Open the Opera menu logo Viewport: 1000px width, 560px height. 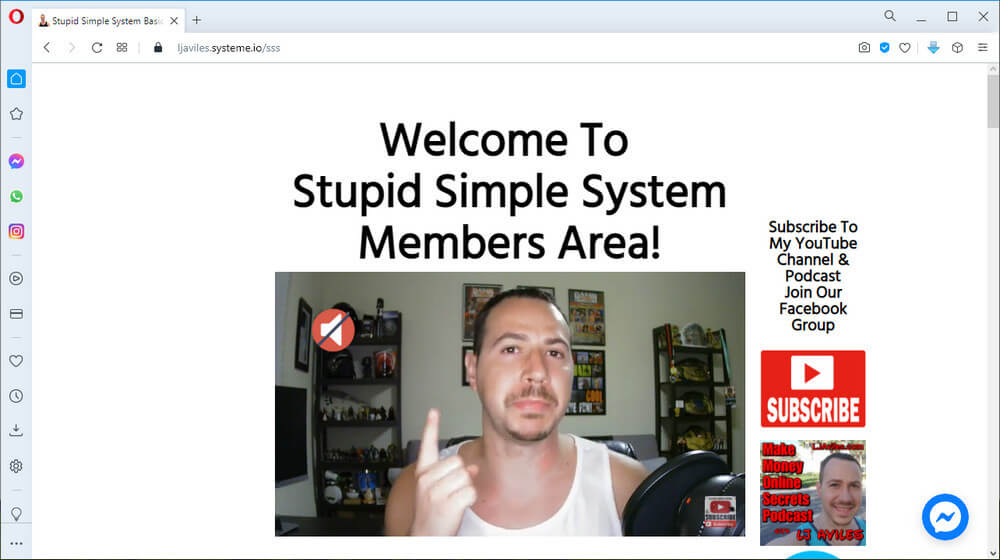coord(16,17)
